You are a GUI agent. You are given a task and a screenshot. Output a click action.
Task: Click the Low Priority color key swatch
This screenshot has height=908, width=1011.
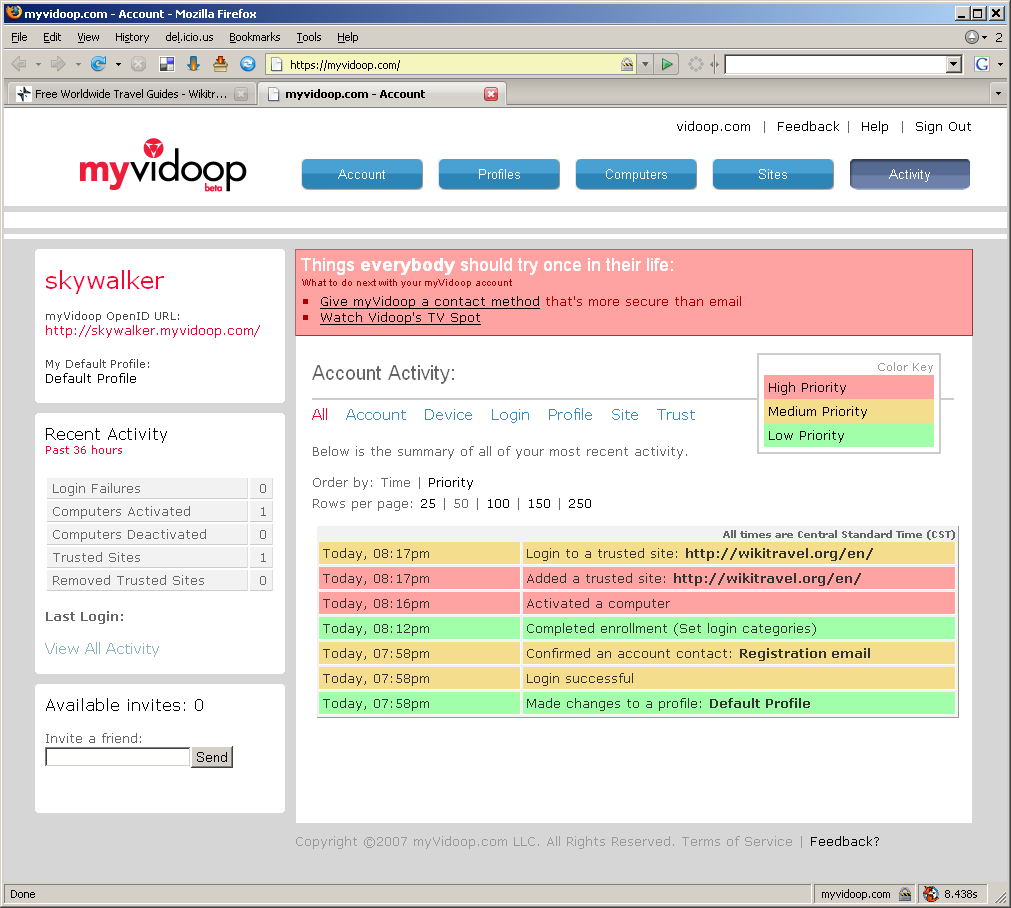click(x=849, y=435)
